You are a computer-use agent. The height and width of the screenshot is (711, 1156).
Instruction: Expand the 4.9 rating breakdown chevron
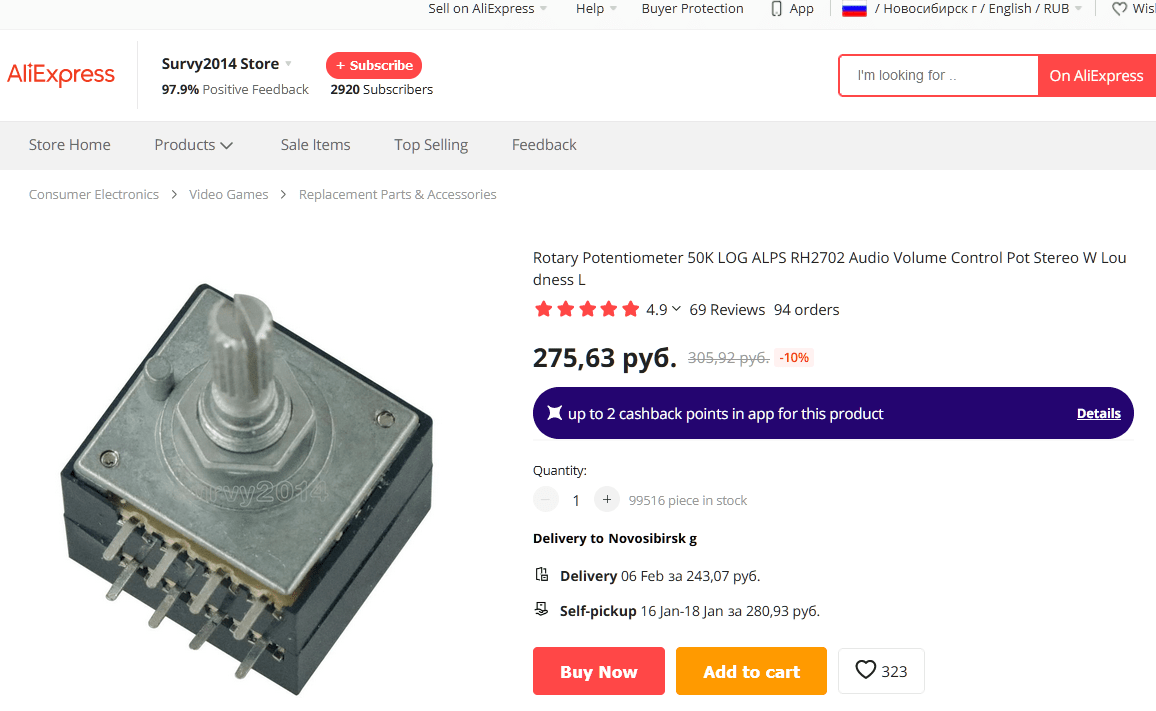point(677,309)
